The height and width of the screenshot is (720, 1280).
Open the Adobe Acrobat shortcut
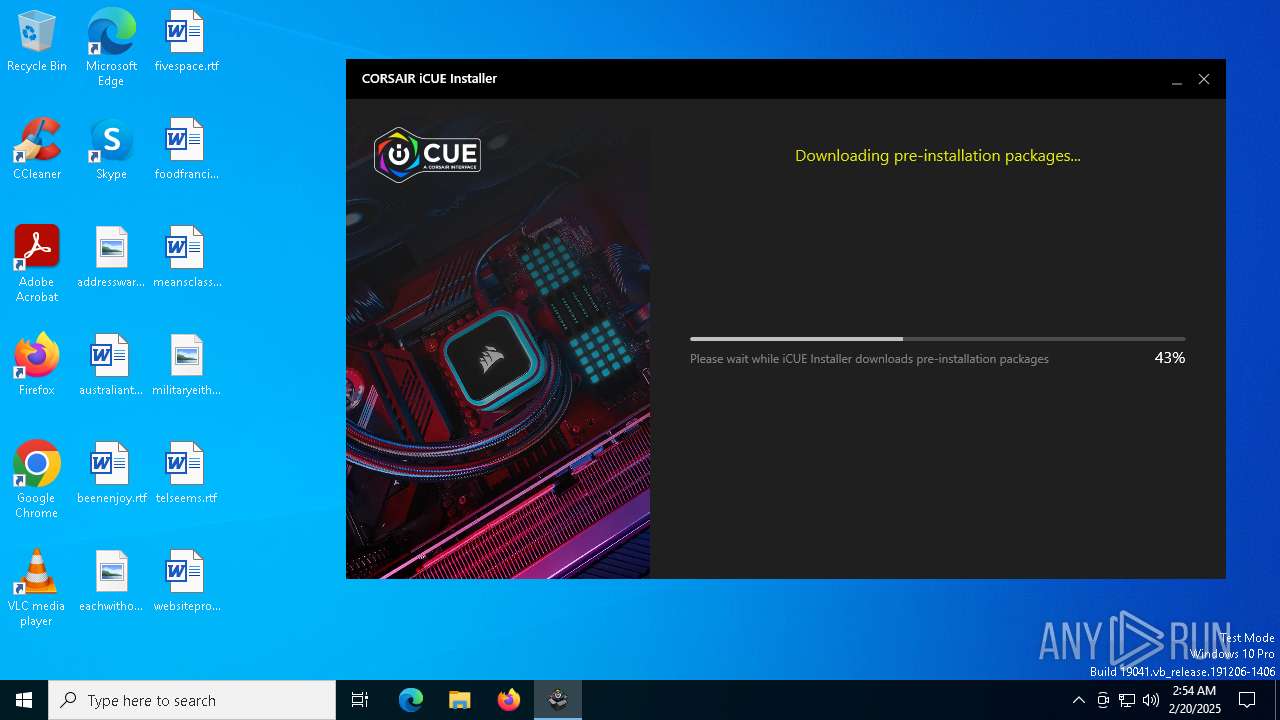[37, 263]
